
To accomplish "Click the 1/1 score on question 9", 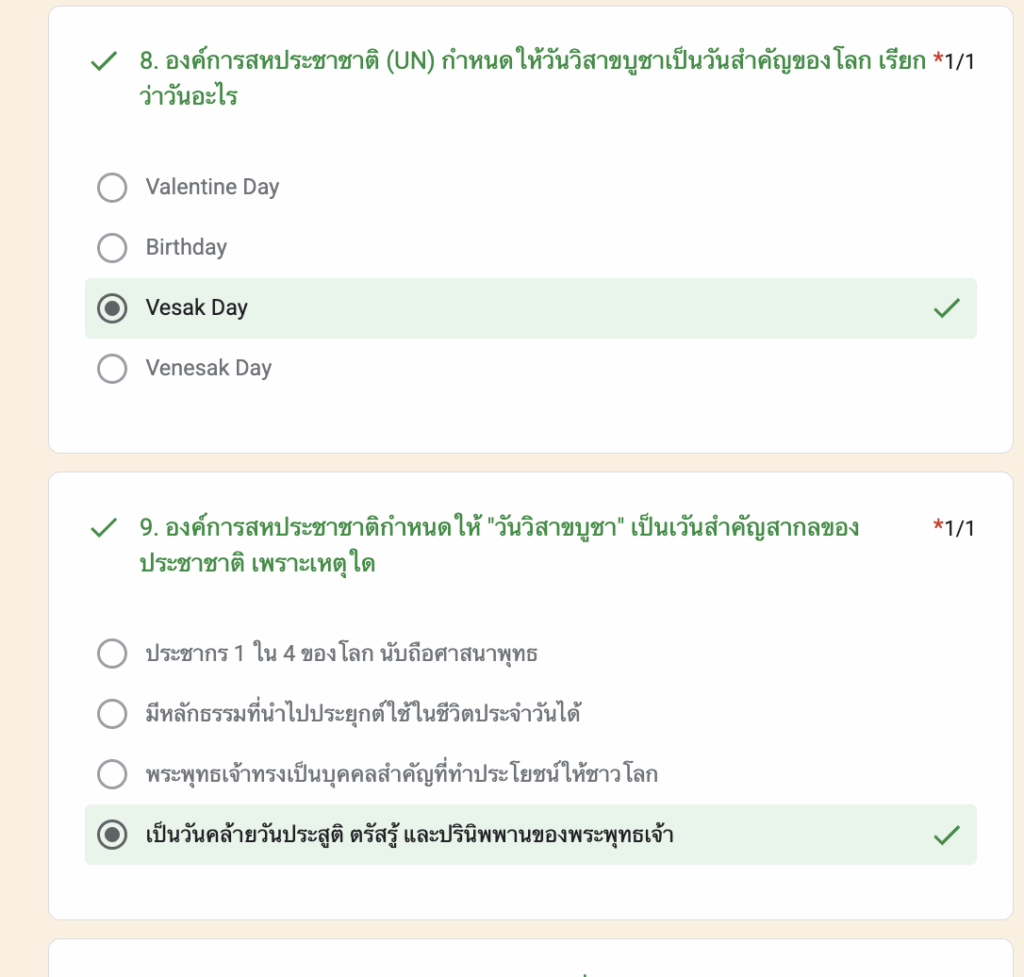I will 960,528.
